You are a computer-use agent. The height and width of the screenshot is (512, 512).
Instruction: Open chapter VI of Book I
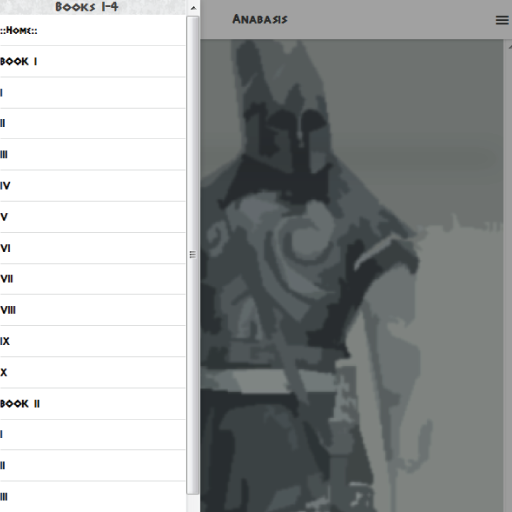92,248
